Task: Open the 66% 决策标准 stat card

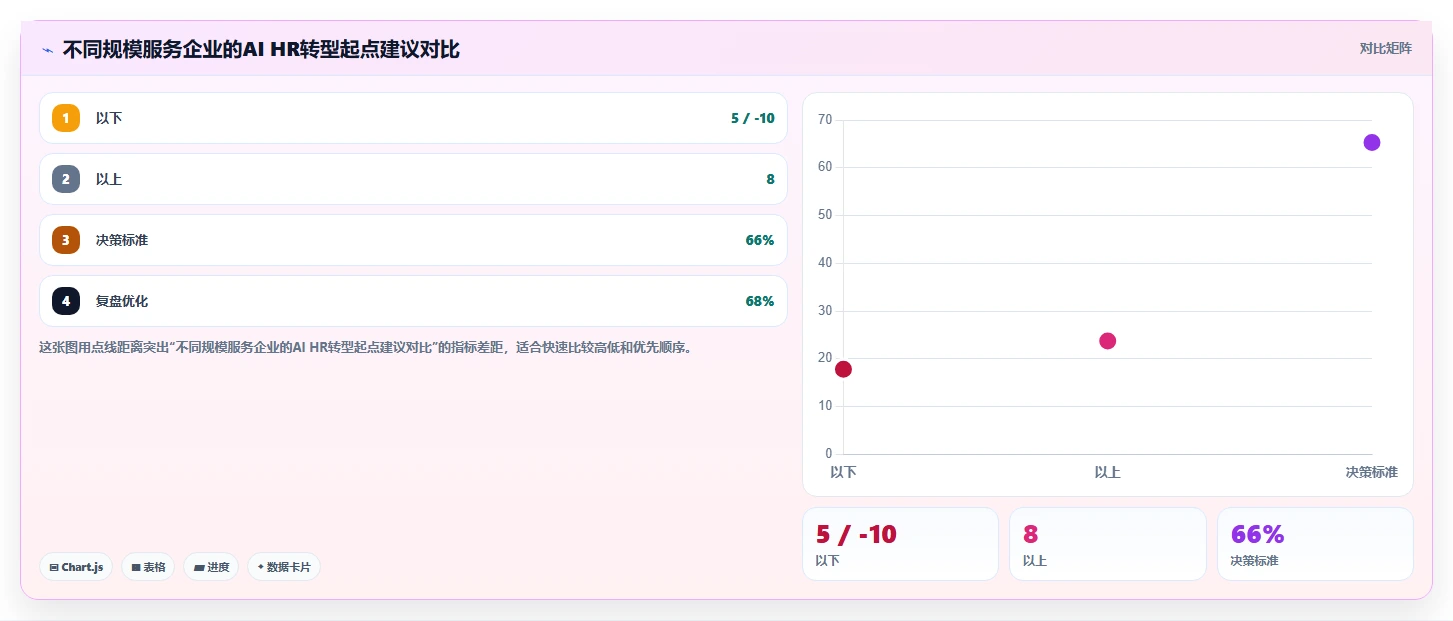Action: 1315,544
